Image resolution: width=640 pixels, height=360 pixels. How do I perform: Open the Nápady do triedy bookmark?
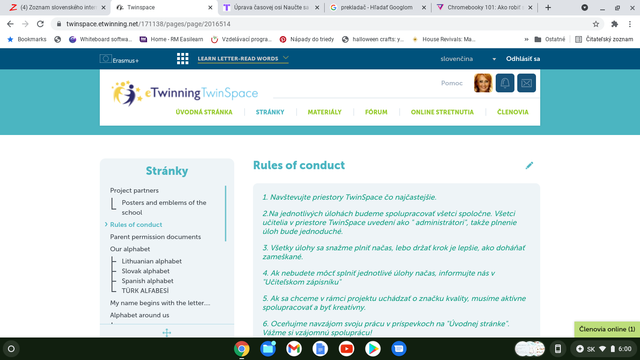coord(307,39)
